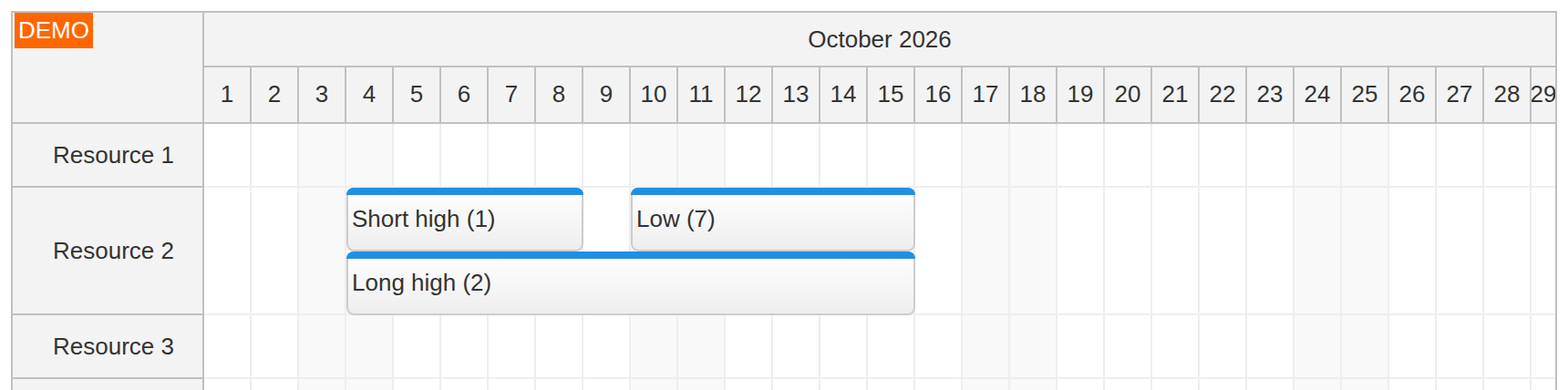Viewport: 1568px width, 390px height.
Task: Select the Low (7) event bar
Action: pos(773,220)
